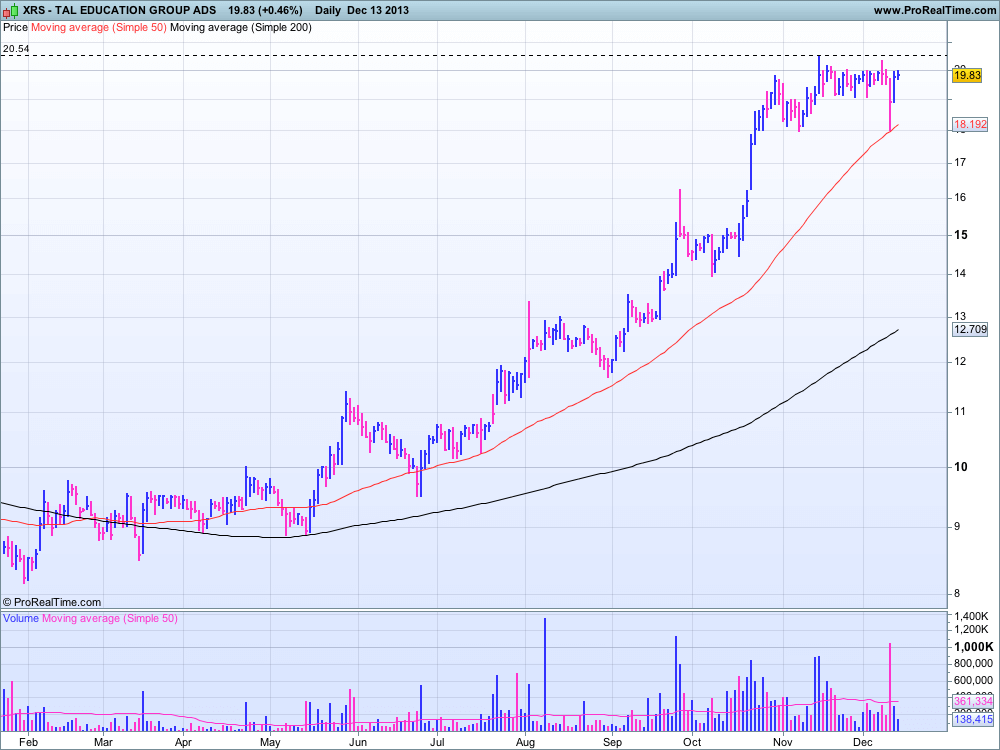The width and height of the screenshot is (1000, 750).
Task: Click the 16 price axis label
Action: point(960,198)
